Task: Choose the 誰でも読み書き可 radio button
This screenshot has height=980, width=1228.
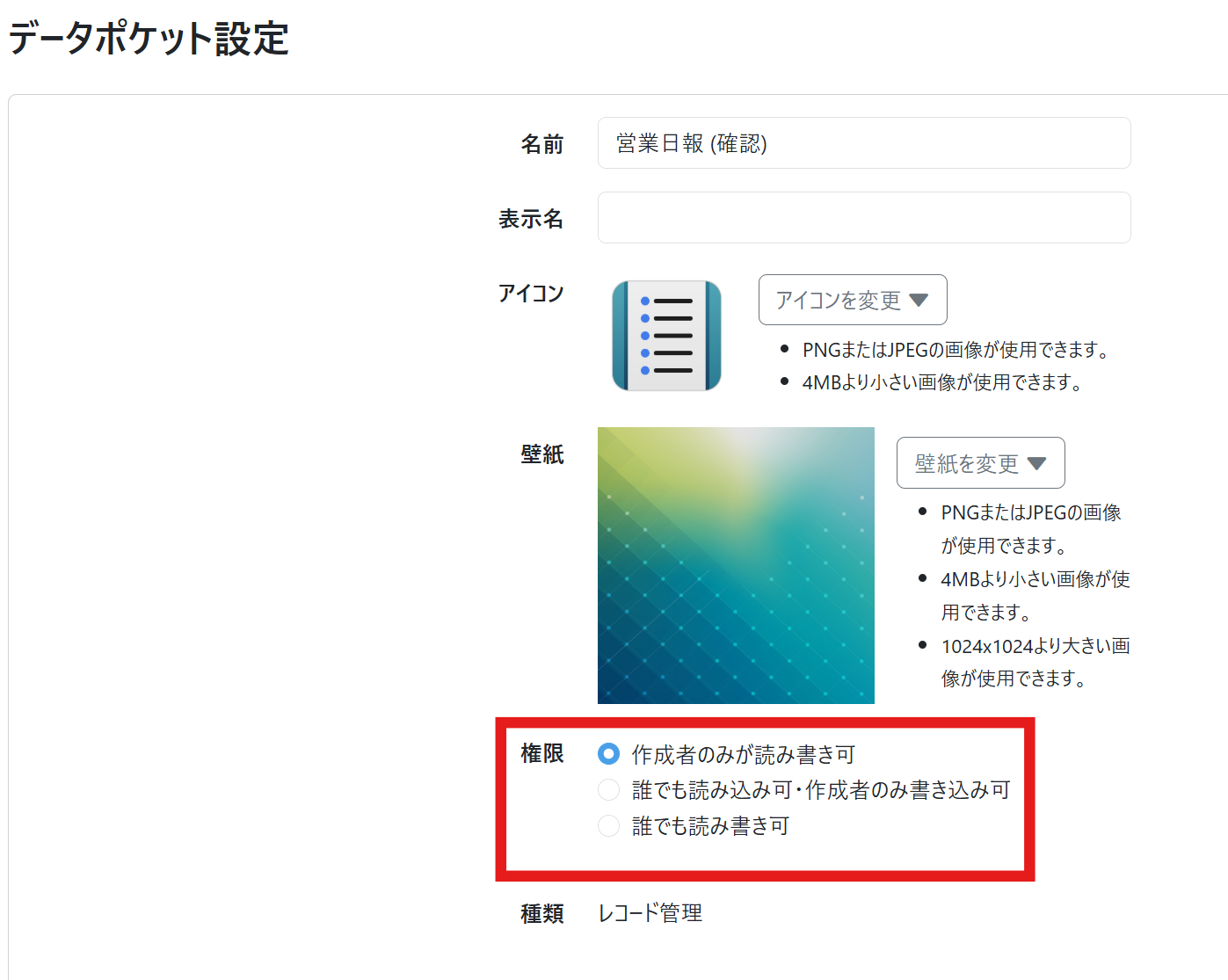Action: point(608,826)
